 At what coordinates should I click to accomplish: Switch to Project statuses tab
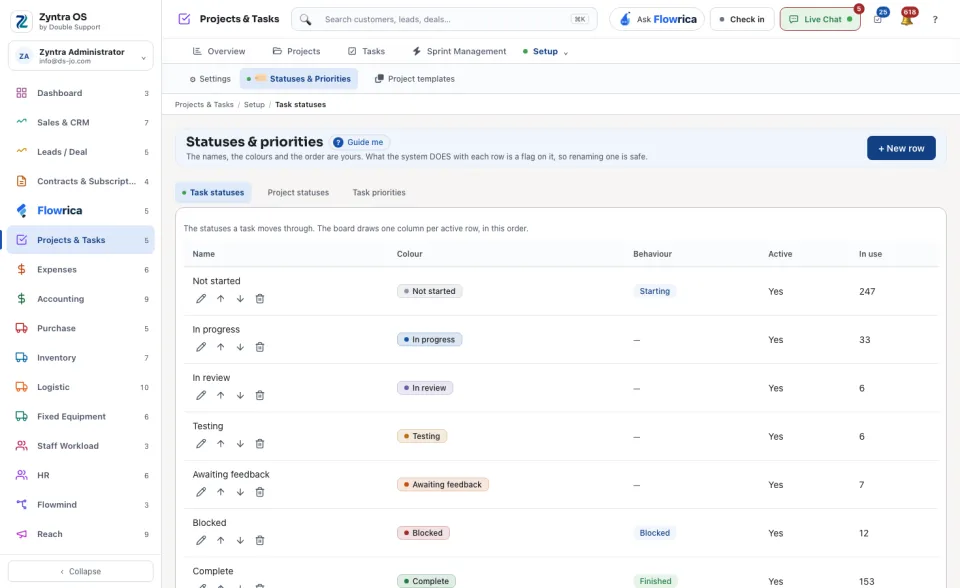pyautogui.click(x=298, y=192)
